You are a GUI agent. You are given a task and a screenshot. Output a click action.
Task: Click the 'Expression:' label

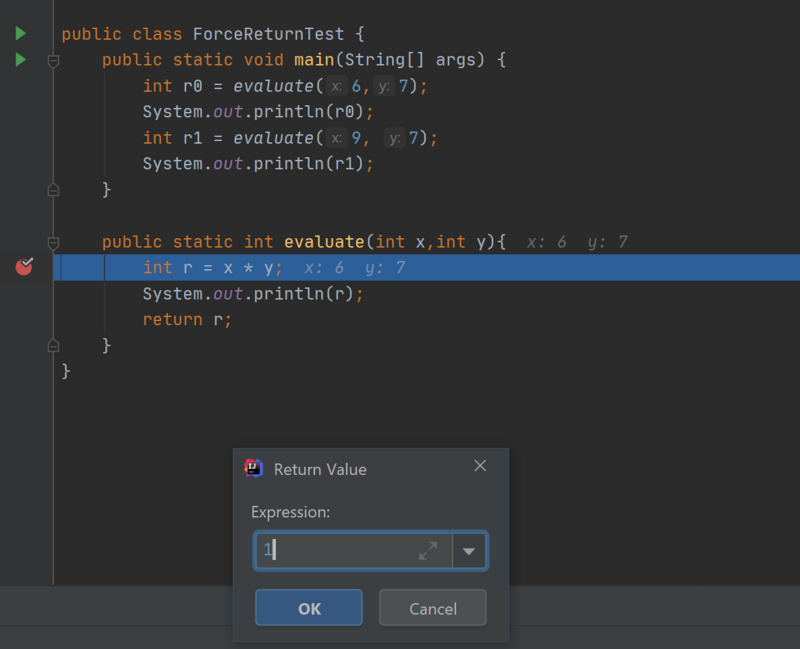[x=290, y=512]
